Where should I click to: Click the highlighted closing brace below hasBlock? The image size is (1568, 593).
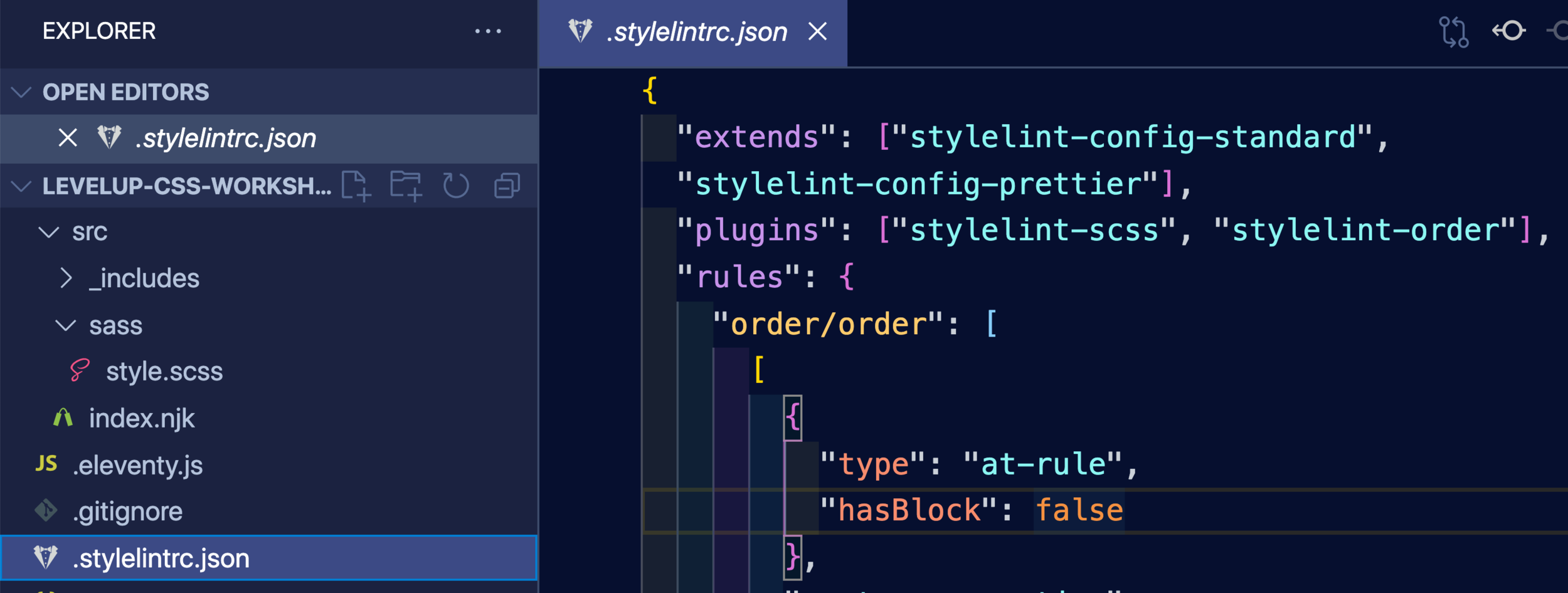[x=793, y=557]
